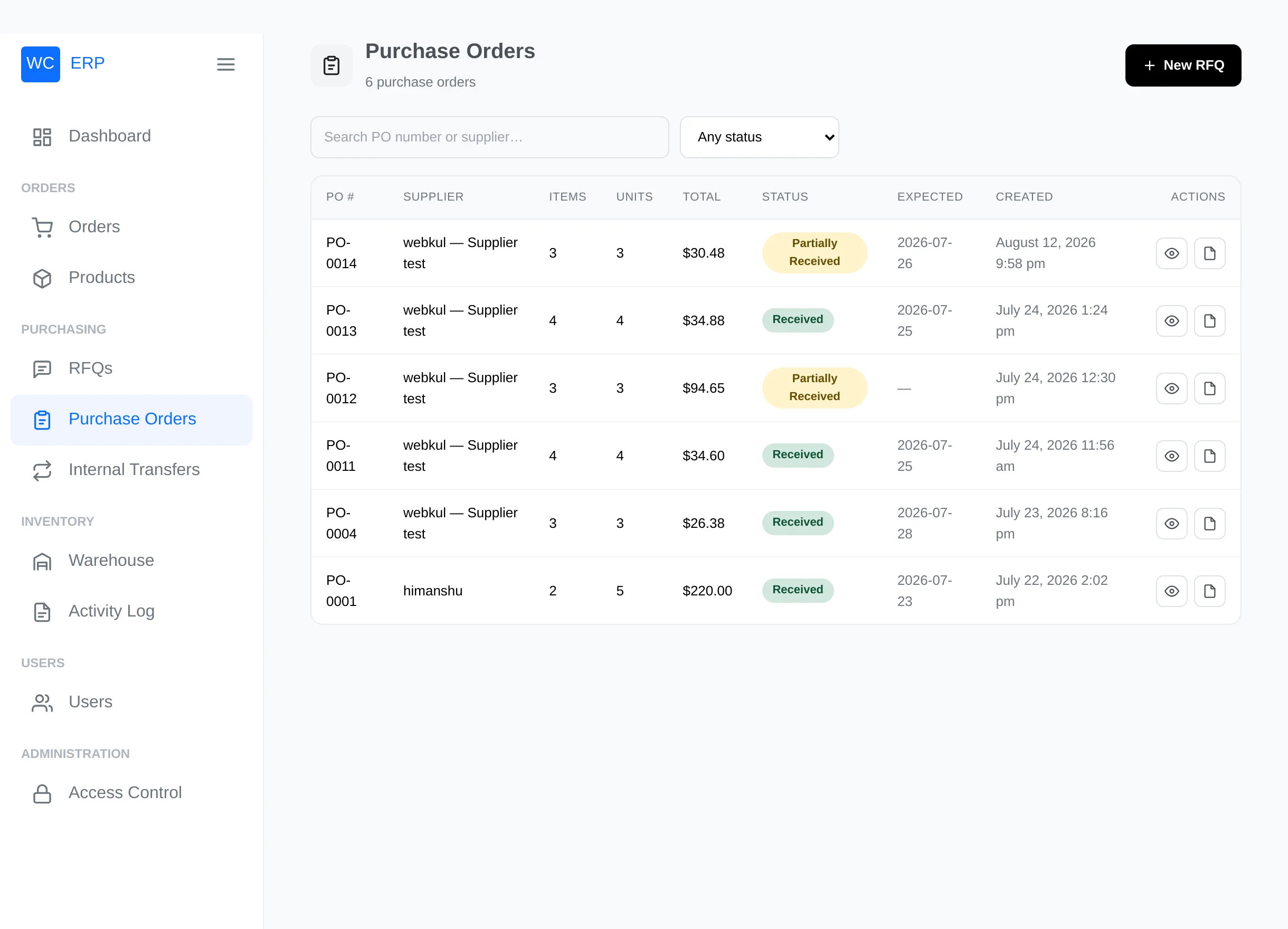Click Partially Received badge on PO-0012
This screenshot has width=1288, height=929.
(x=815, y=388)
